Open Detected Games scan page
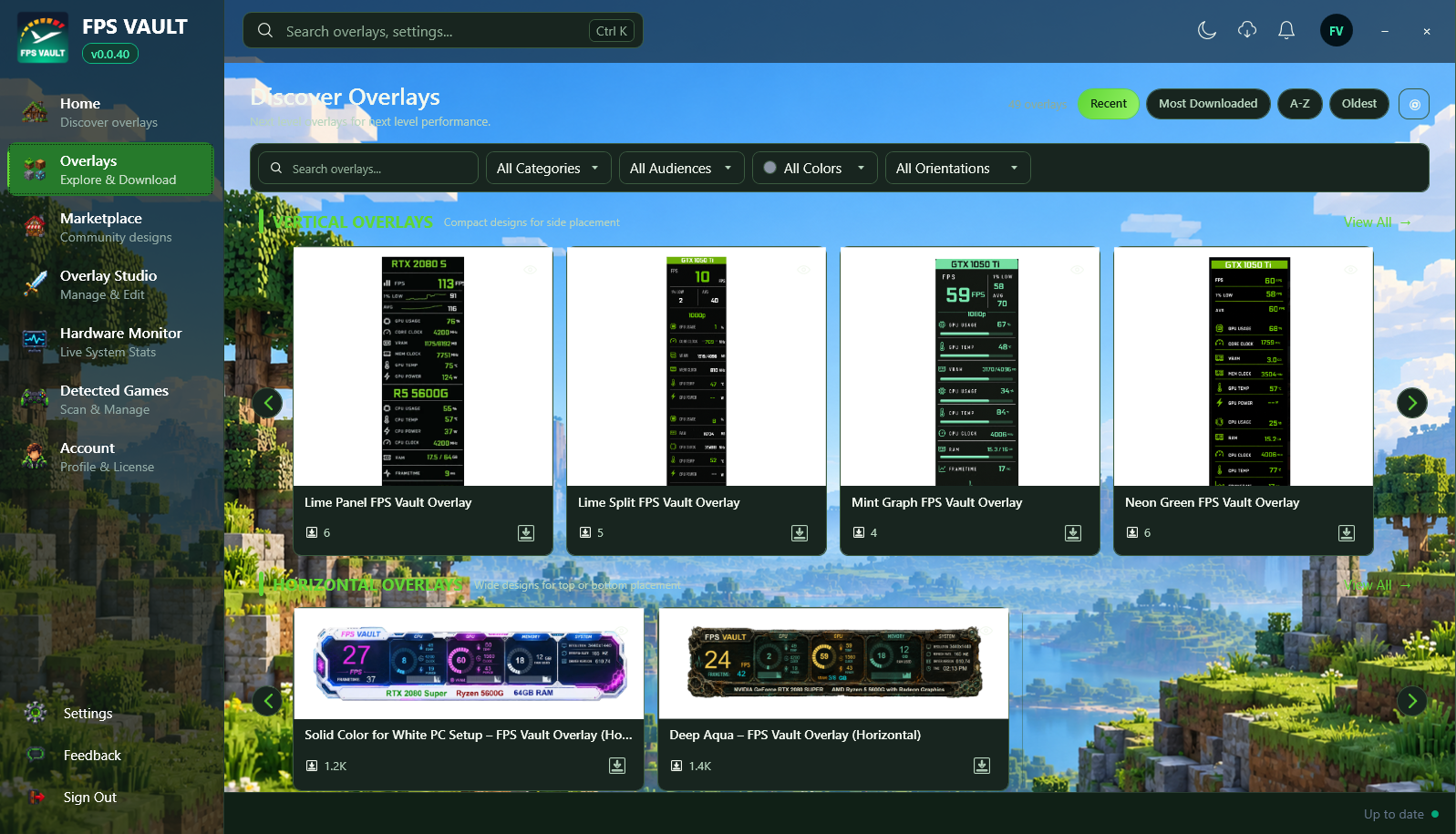Screen dimensions: 1456x834 pyautogui.click(x=111, y=399)
